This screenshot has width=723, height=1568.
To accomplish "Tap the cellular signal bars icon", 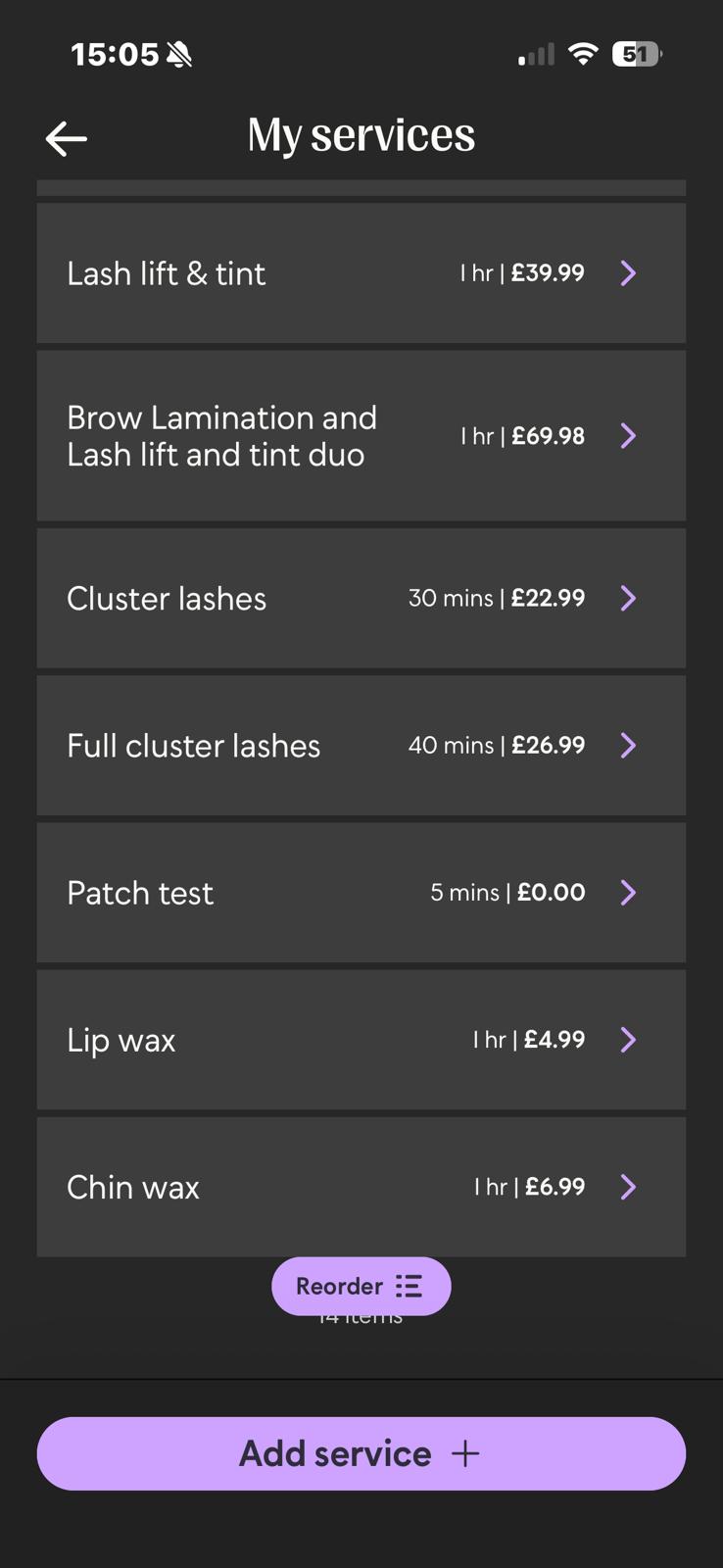I will [x=536, y=55].
